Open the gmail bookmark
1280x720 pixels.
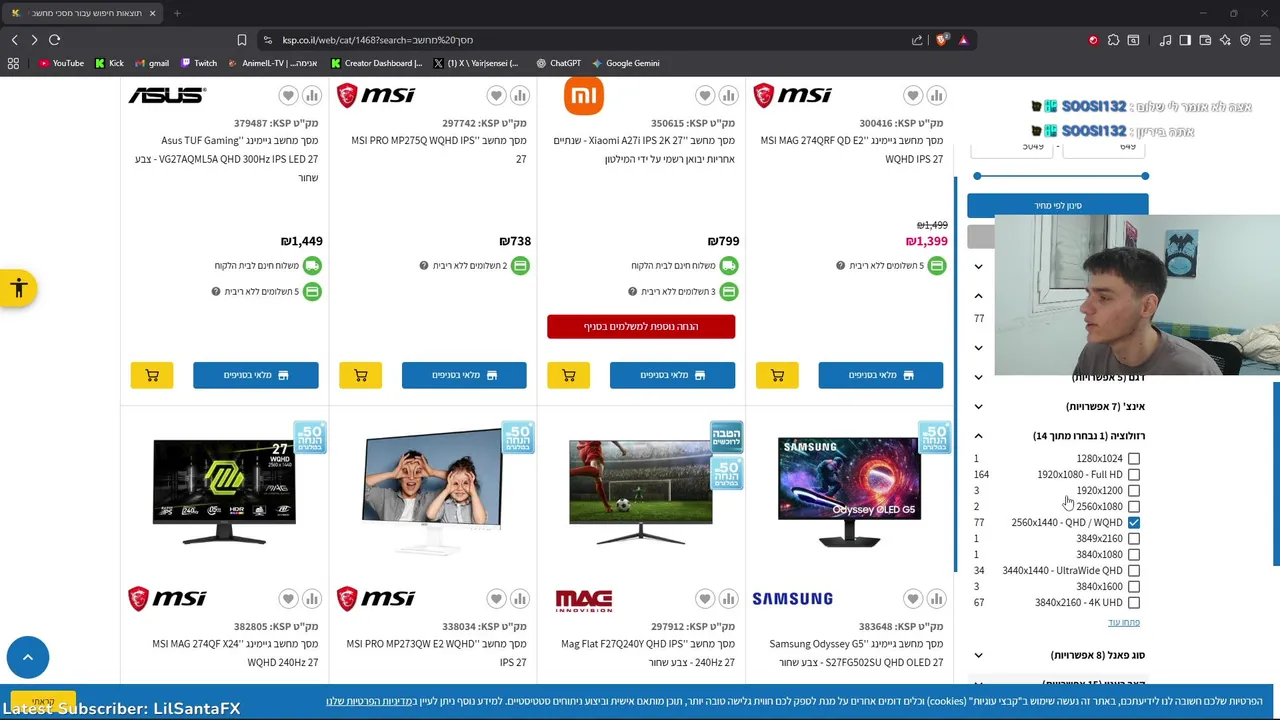point(152,63)
